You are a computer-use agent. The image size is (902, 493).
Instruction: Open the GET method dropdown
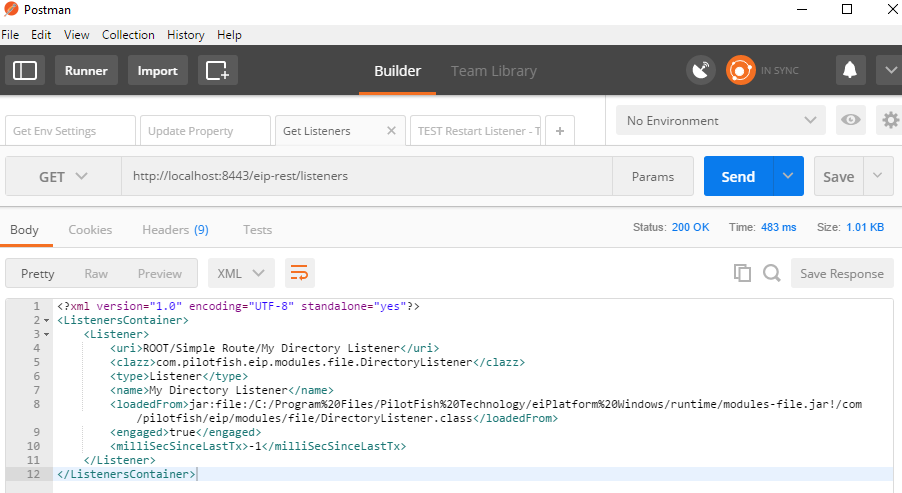(63, 177)
